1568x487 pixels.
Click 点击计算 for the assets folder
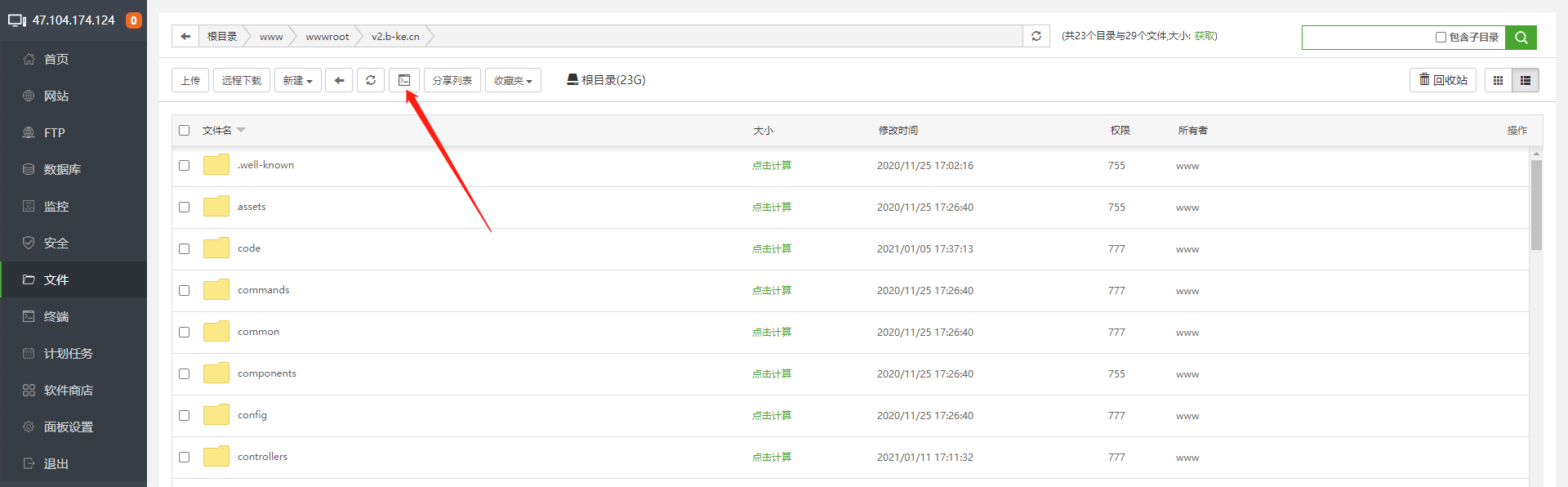(772, 207)
